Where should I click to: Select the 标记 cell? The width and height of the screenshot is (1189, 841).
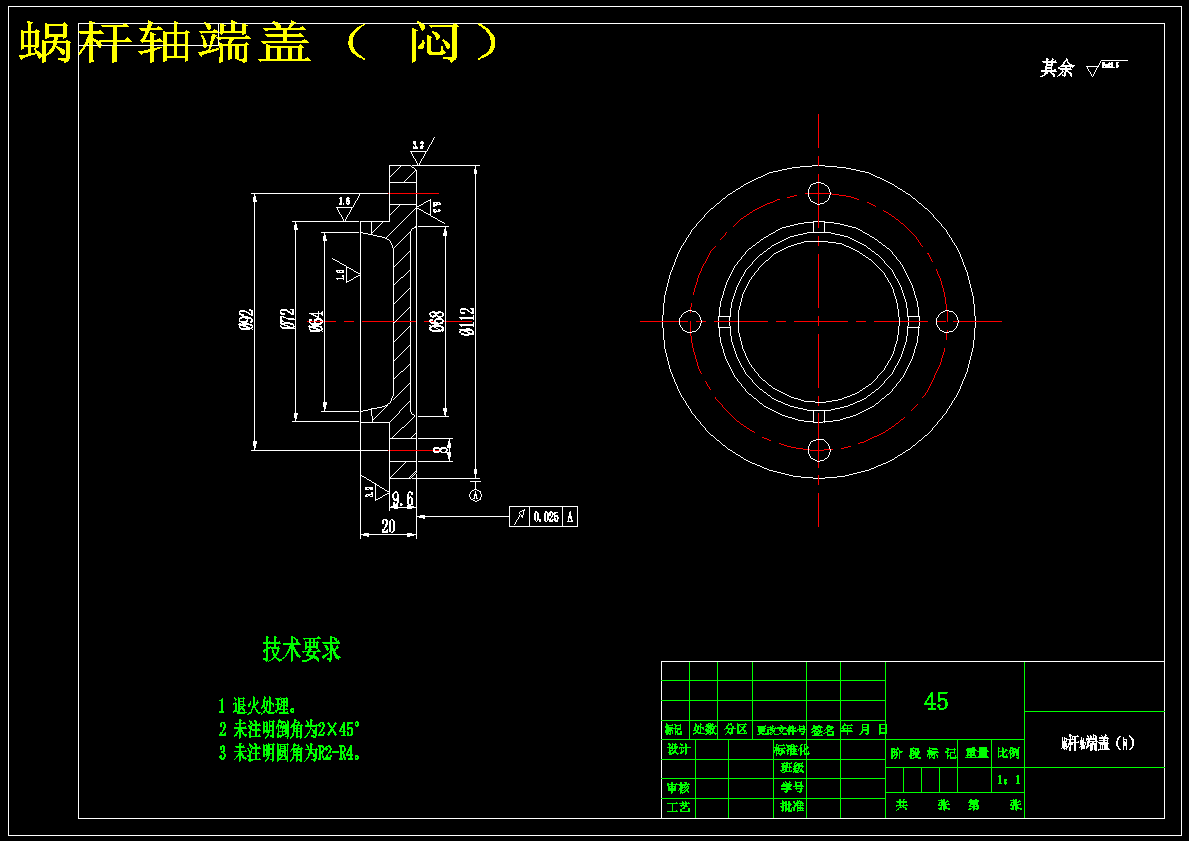[674, 730]
